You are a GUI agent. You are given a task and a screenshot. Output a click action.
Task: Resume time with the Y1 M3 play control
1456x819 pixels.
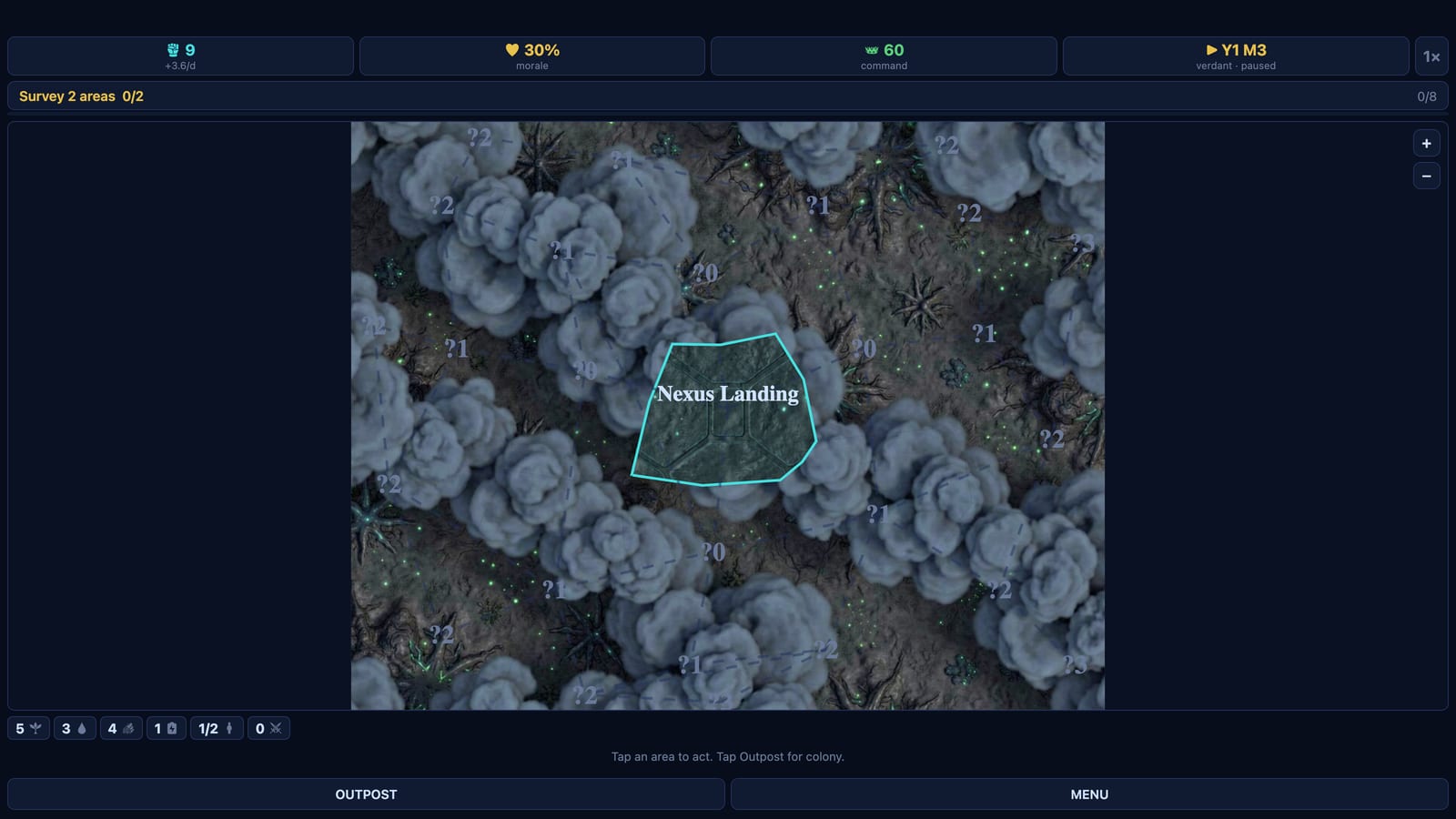1236,56
